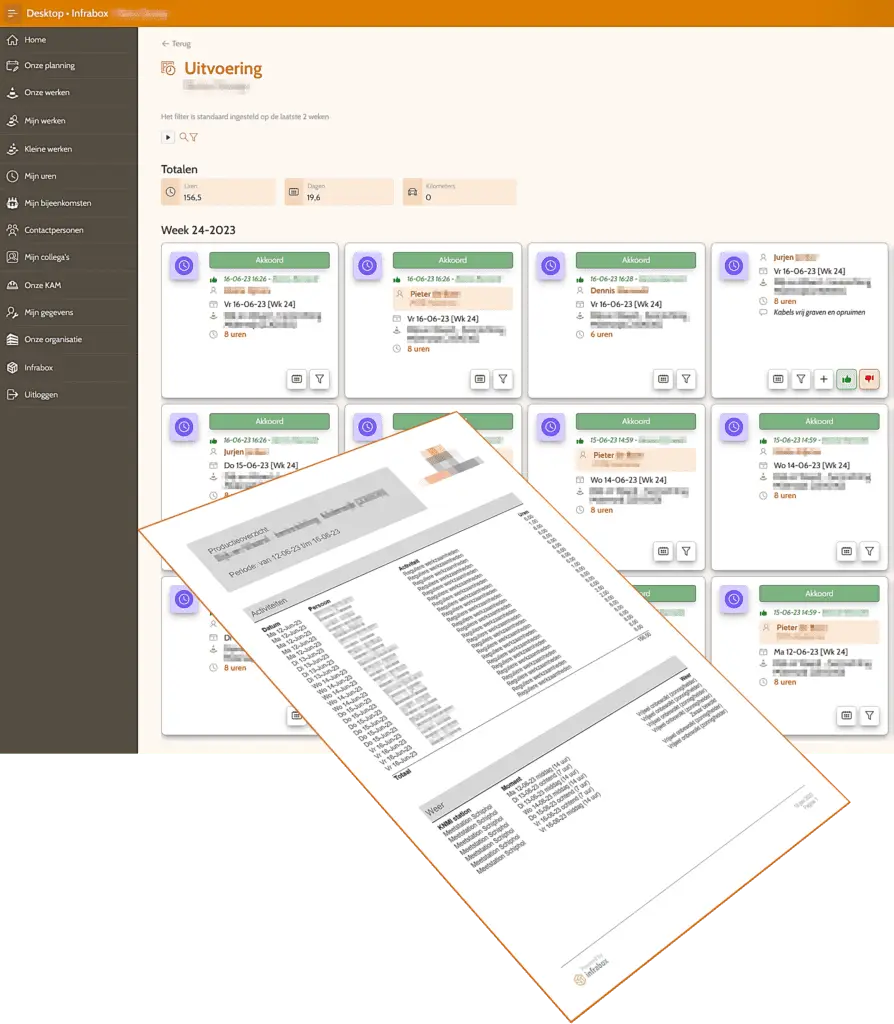This screenshot has width=894, height=1024.
Task: Click the Uitvoering page title
Action: 223,69
